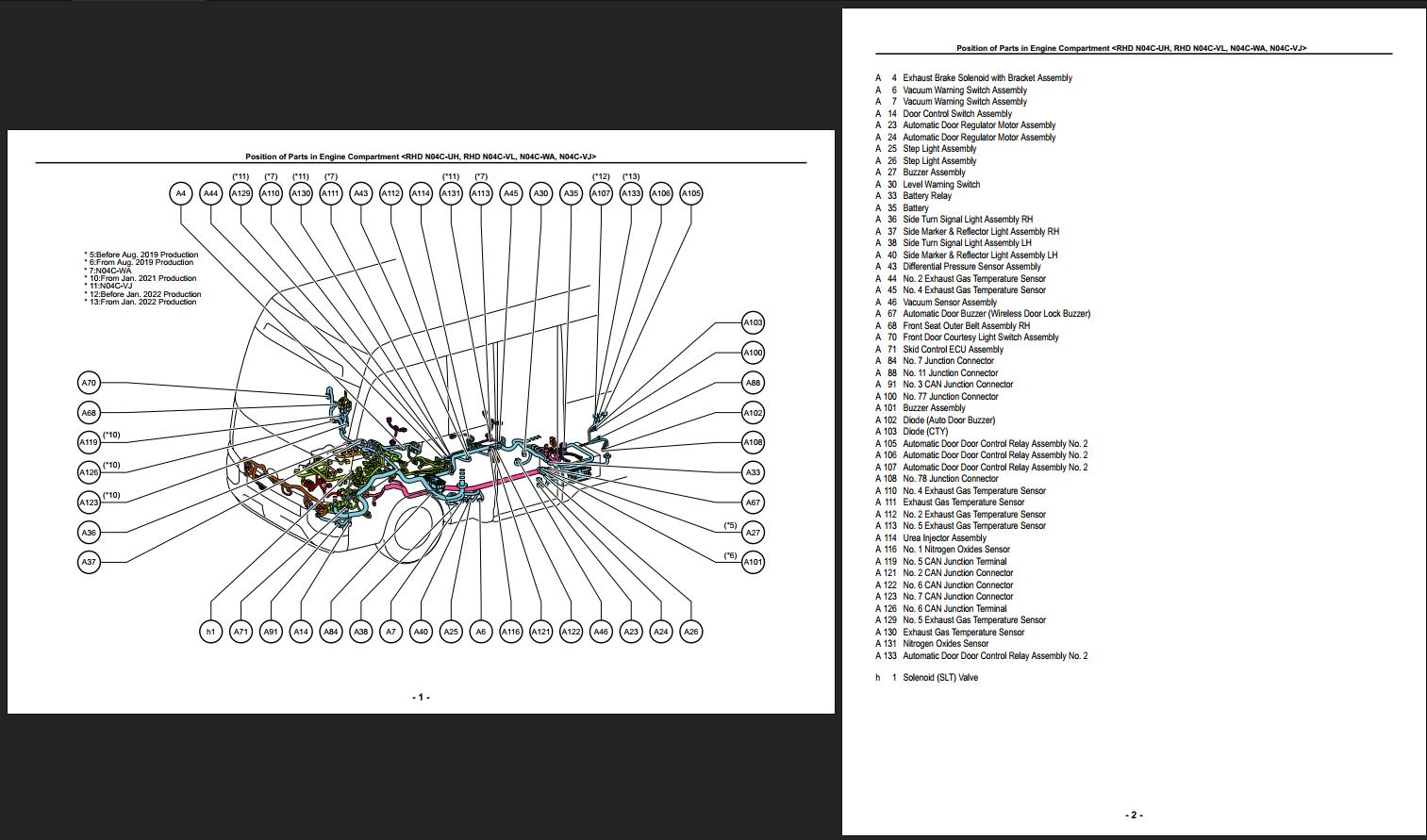
Task: Click the A26 callout at diagram bottom
Action: coord(689,632)
